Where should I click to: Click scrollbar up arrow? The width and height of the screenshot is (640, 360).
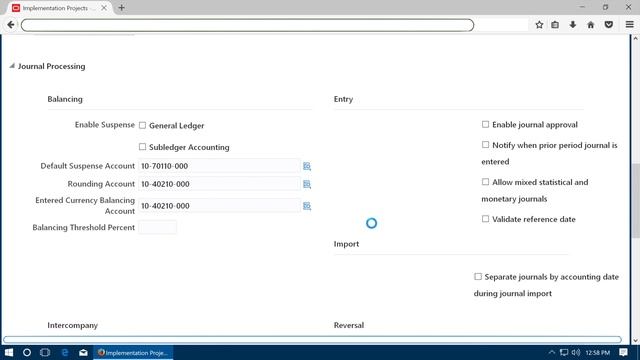coord(635,38)
